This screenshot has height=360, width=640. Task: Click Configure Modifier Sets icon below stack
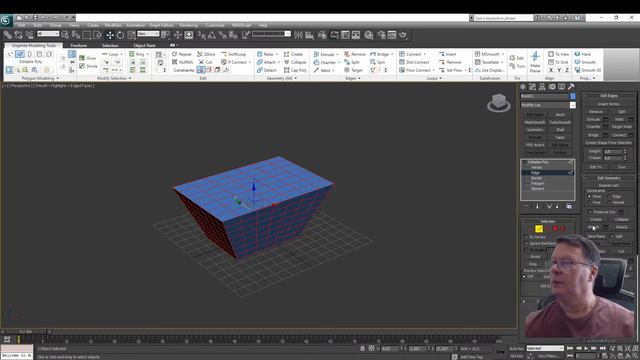click(x=569, y=207)
